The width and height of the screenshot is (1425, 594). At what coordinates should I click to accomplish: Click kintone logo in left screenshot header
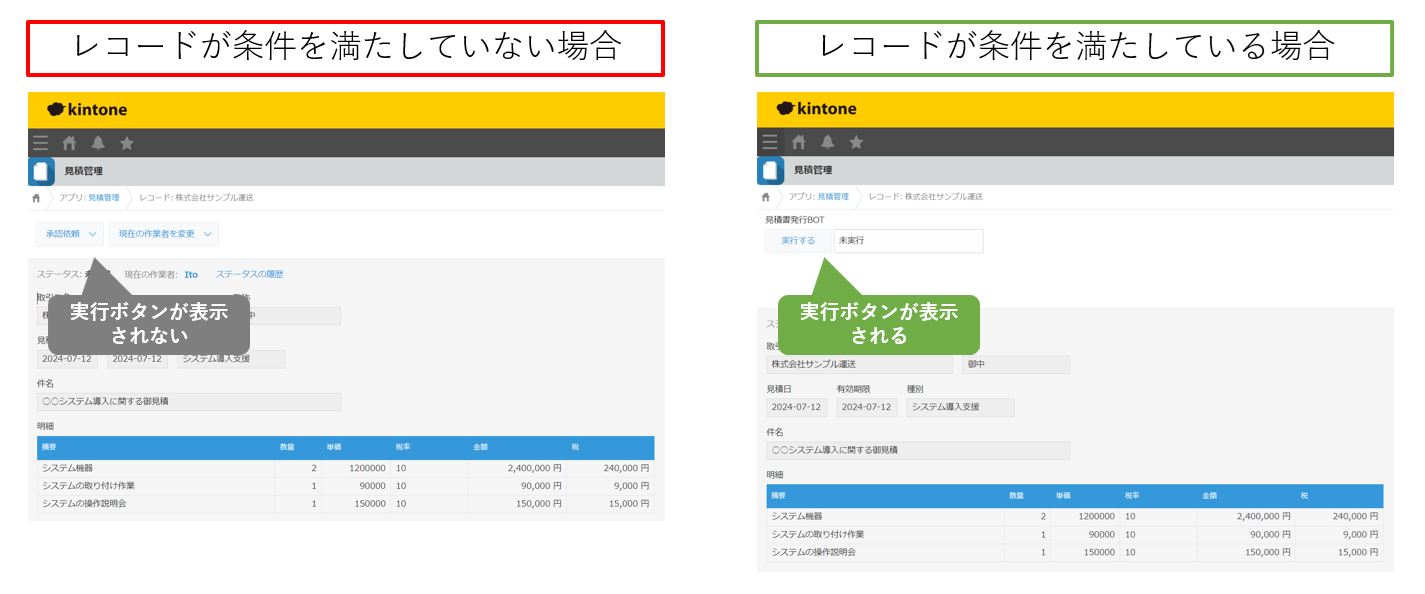tap(87, 109)
